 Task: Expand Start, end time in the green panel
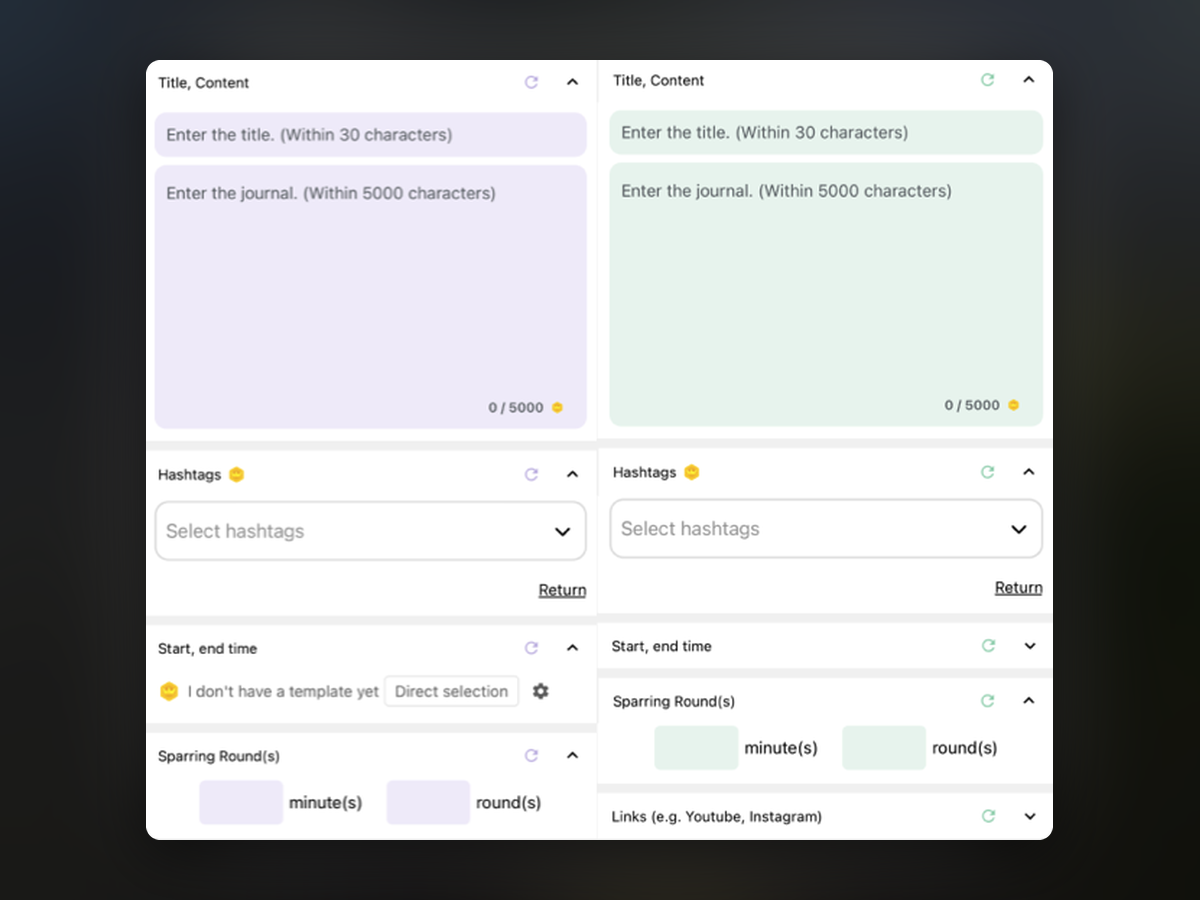click(1030, 646)
